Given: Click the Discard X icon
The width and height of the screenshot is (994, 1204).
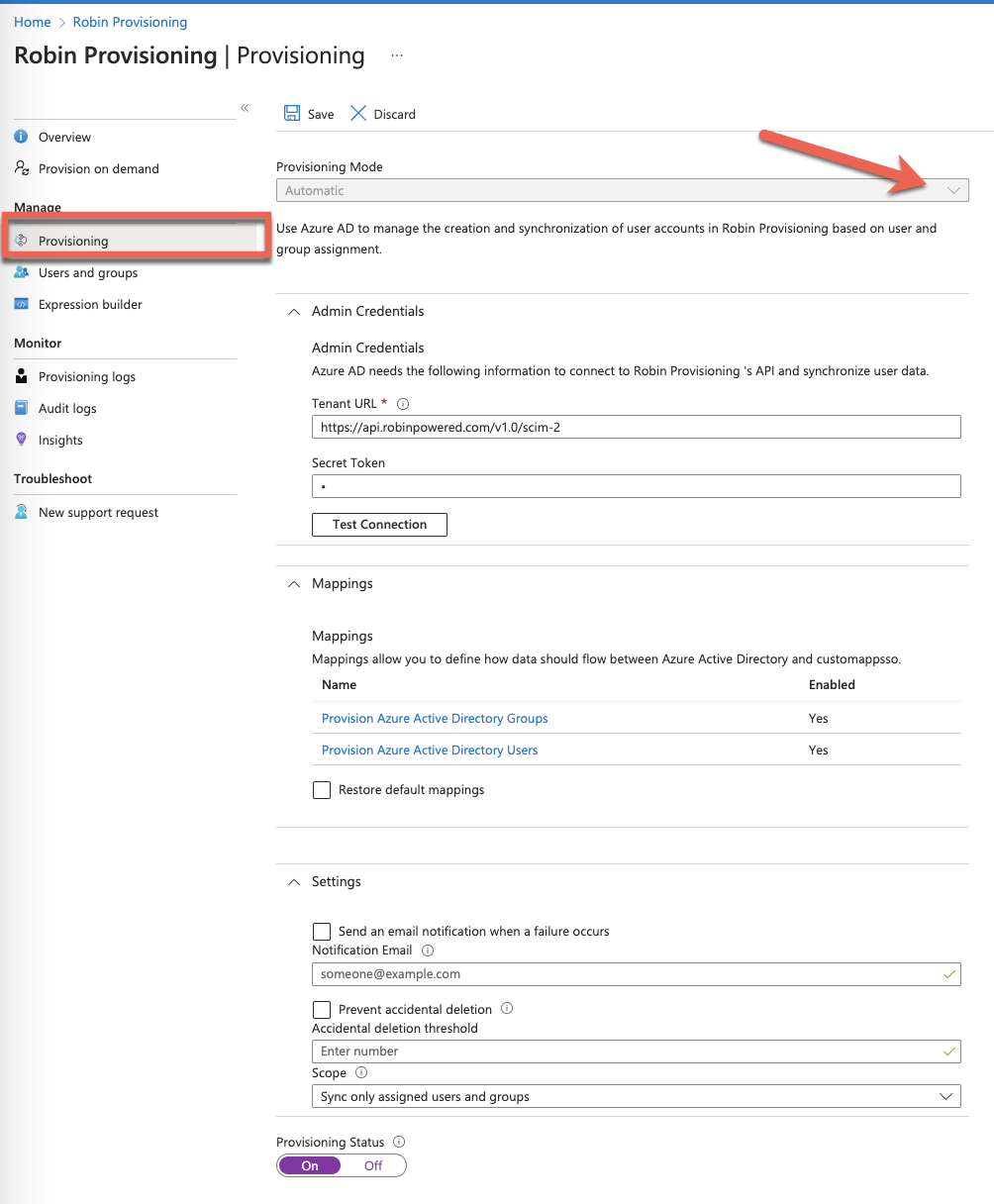Looking at the screenshot, I should (358, 114).
